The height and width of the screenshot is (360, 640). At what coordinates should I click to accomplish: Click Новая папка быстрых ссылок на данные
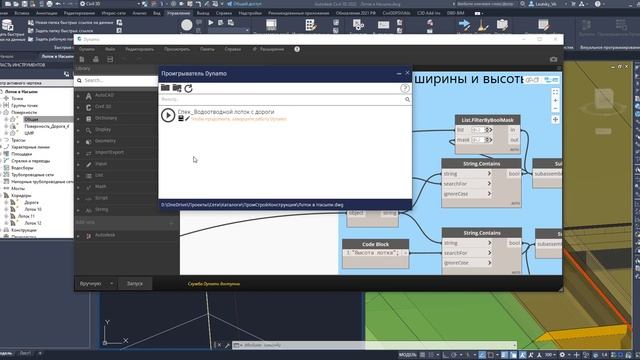tap(70, 22)
